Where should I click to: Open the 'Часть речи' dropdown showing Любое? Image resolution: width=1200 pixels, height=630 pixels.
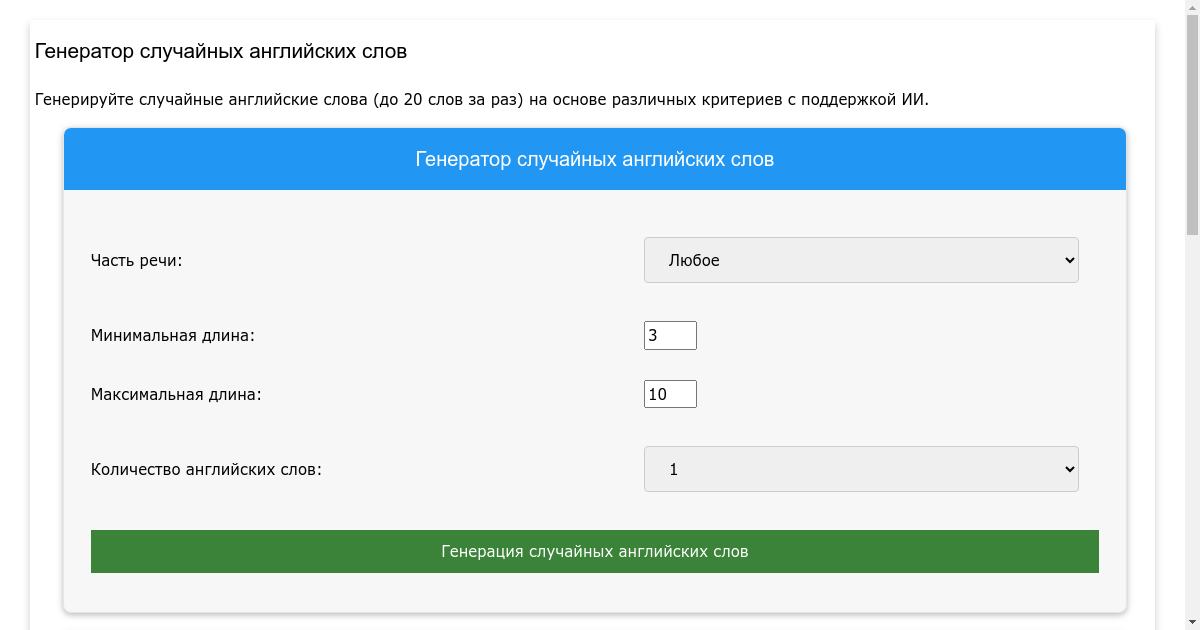(860, 260)
